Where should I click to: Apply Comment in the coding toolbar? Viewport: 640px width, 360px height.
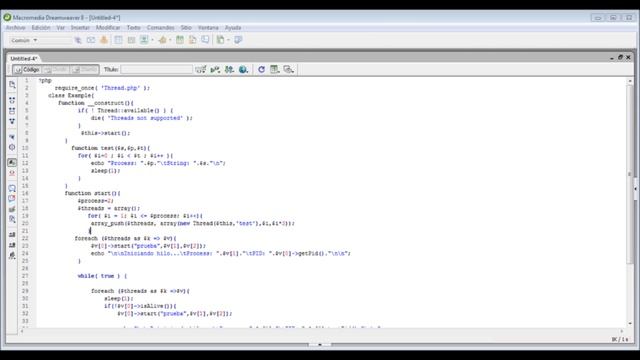coord(12,188)
